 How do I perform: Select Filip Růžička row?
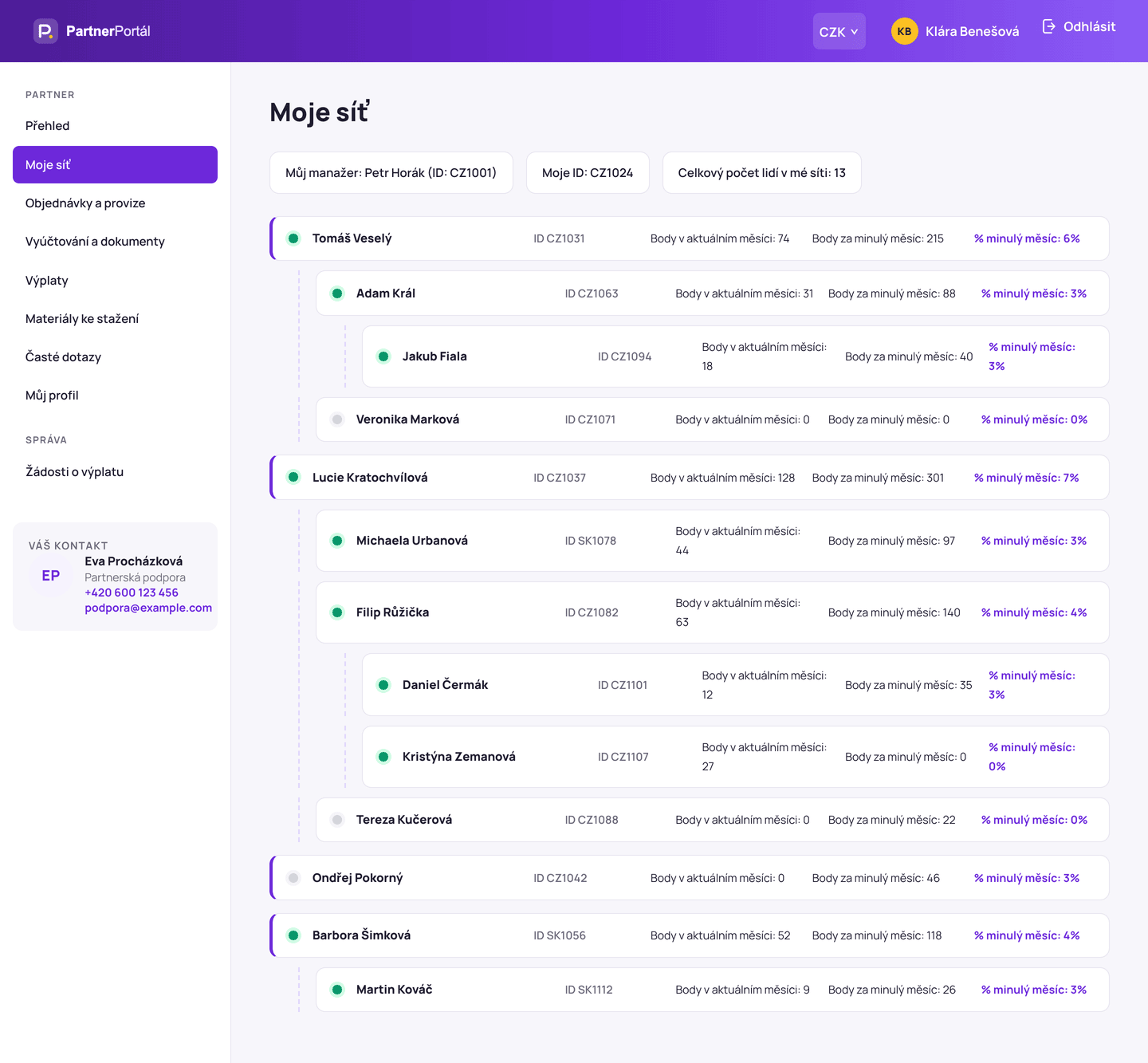pos(712,612)
